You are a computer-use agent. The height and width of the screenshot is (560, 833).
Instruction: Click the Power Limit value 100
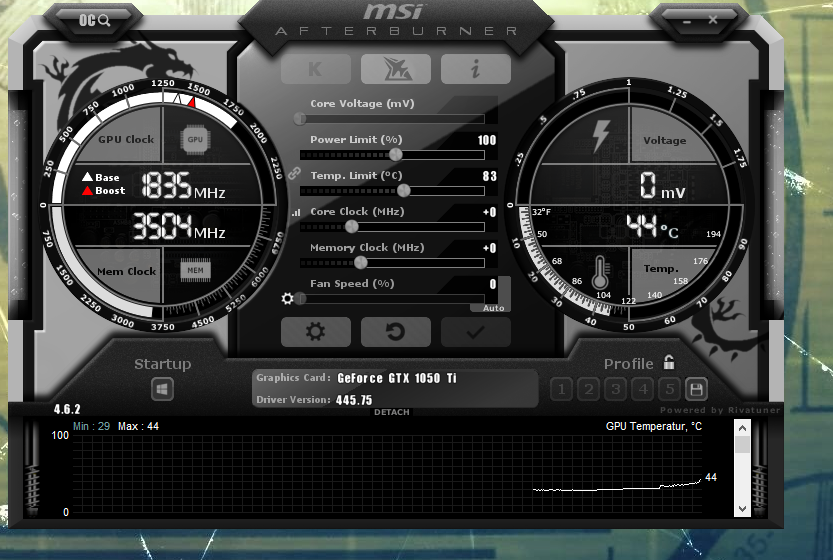tap(487, 140)
